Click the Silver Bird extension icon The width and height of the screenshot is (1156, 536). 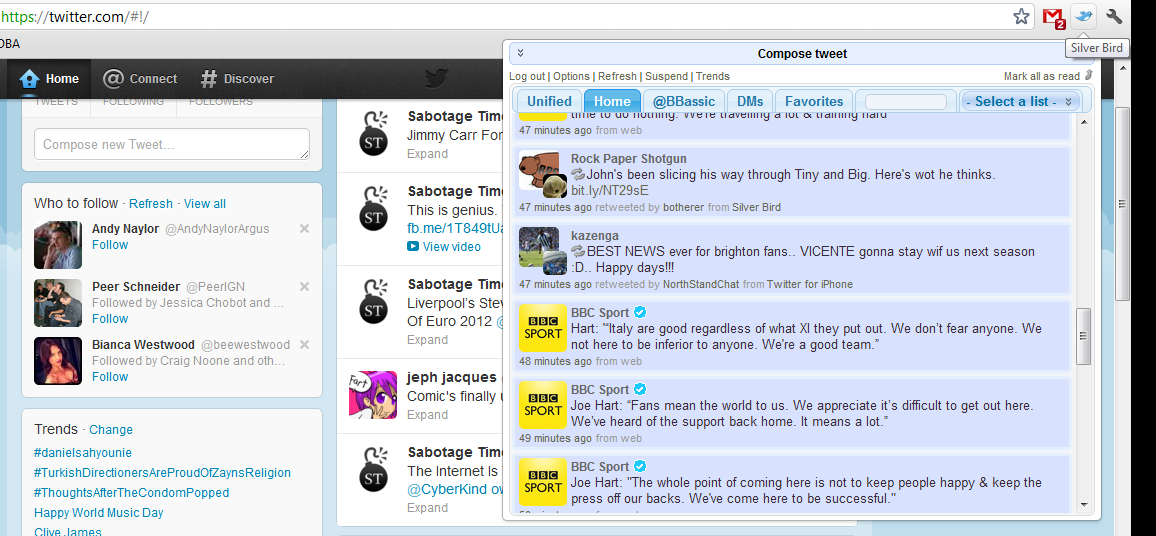(x=1083, y=15)
